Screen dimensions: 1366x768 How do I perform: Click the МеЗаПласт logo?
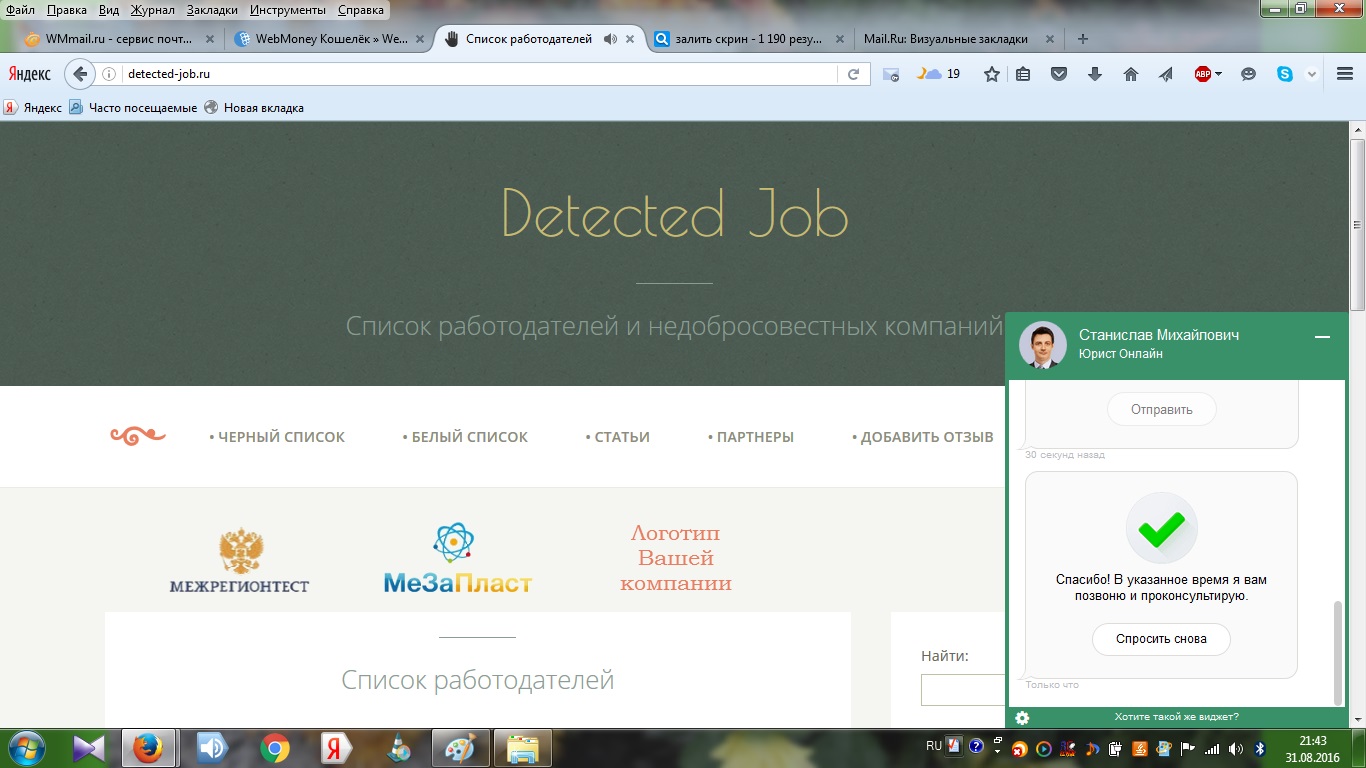point(458,559)
